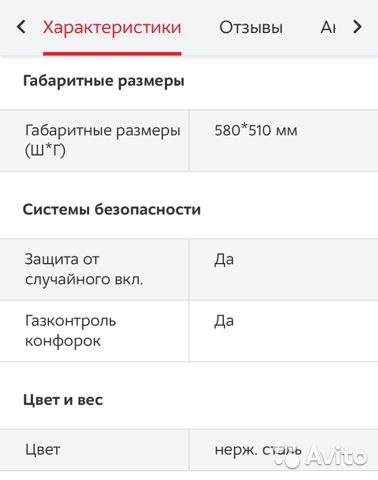378x480 pixels.
Task: Open the partially visible tab after Отзывы
Action: pyautogui.click(x=328, y=27)
